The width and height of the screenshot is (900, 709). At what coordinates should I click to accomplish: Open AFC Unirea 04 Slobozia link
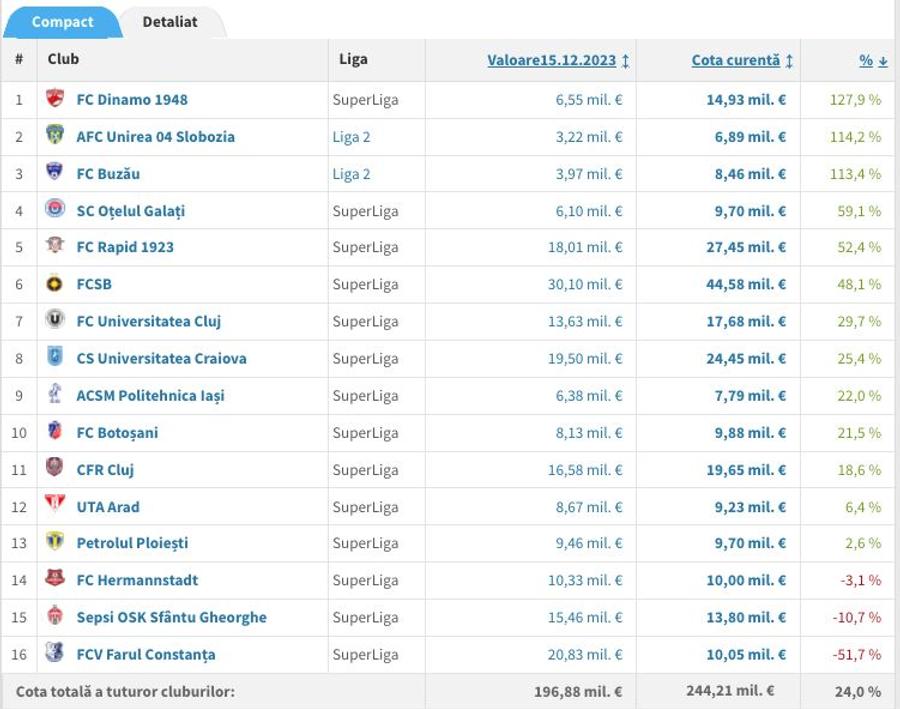(x=156, y=137)
